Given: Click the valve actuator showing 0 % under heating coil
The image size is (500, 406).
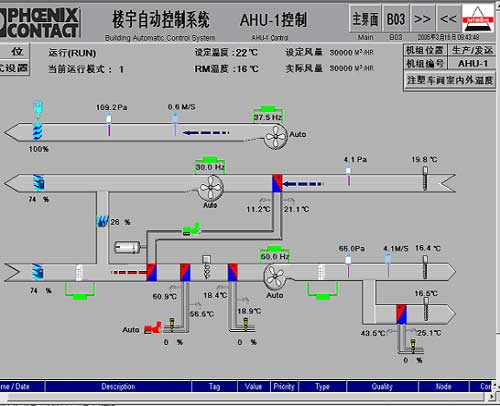Looking at the screenshot, I should point(172,323).
